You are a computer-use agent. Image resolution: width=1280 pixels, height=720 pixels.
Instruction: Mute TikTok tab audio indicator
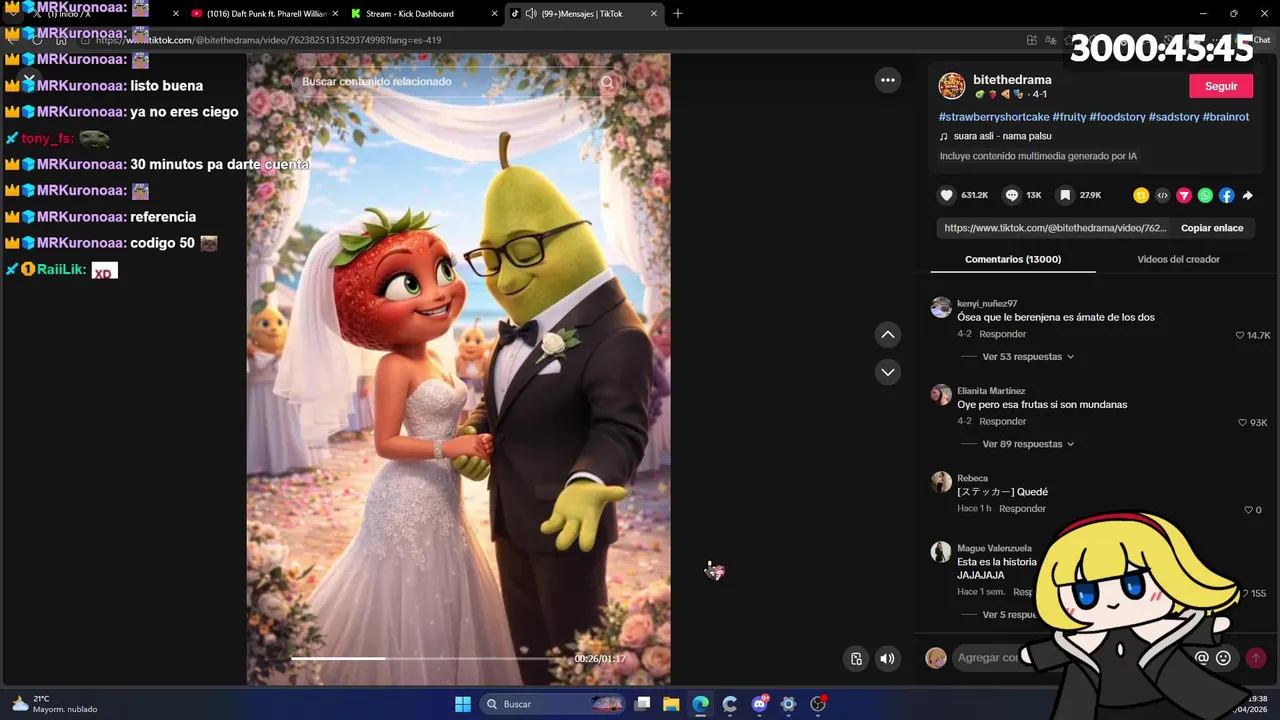531,14
